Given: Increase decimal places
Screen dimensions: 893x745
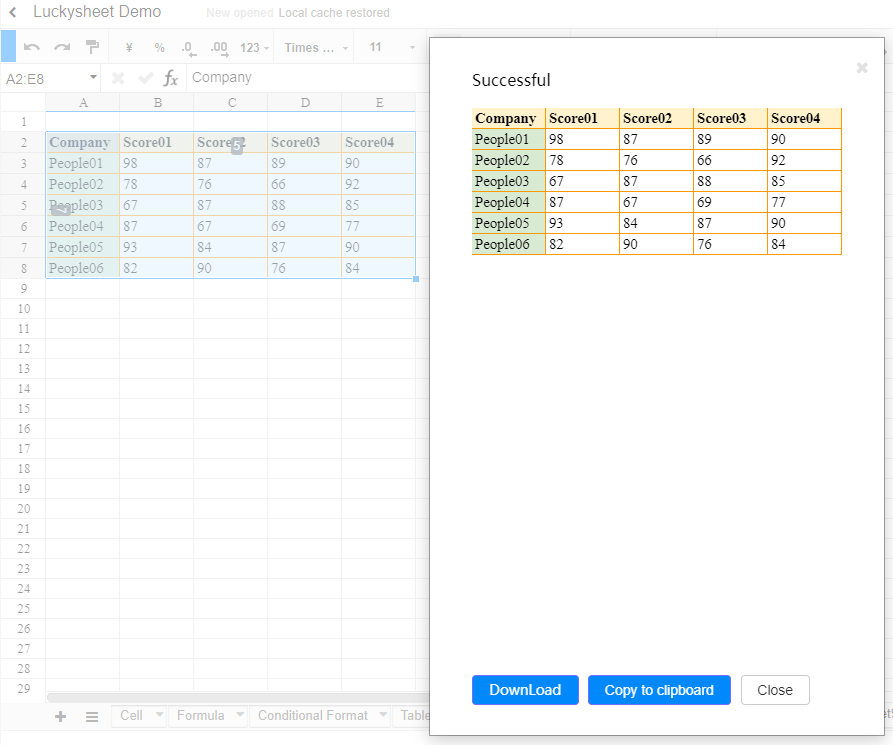Looking at the screenshot, I should point(217,46).
